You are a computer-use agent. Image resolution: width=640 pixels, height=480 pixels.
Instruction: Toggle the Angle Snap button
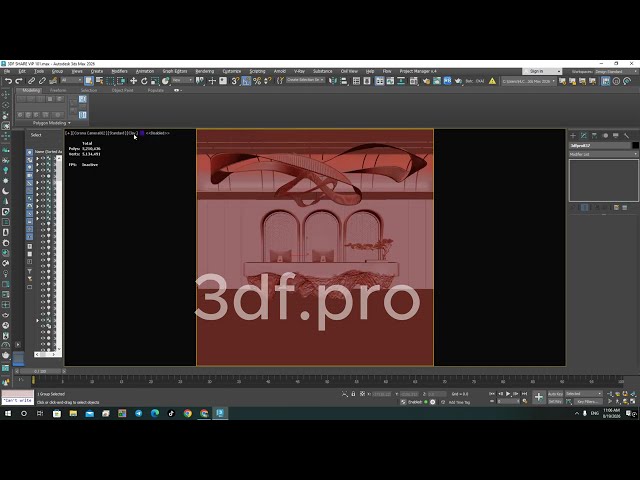point(246,81)
